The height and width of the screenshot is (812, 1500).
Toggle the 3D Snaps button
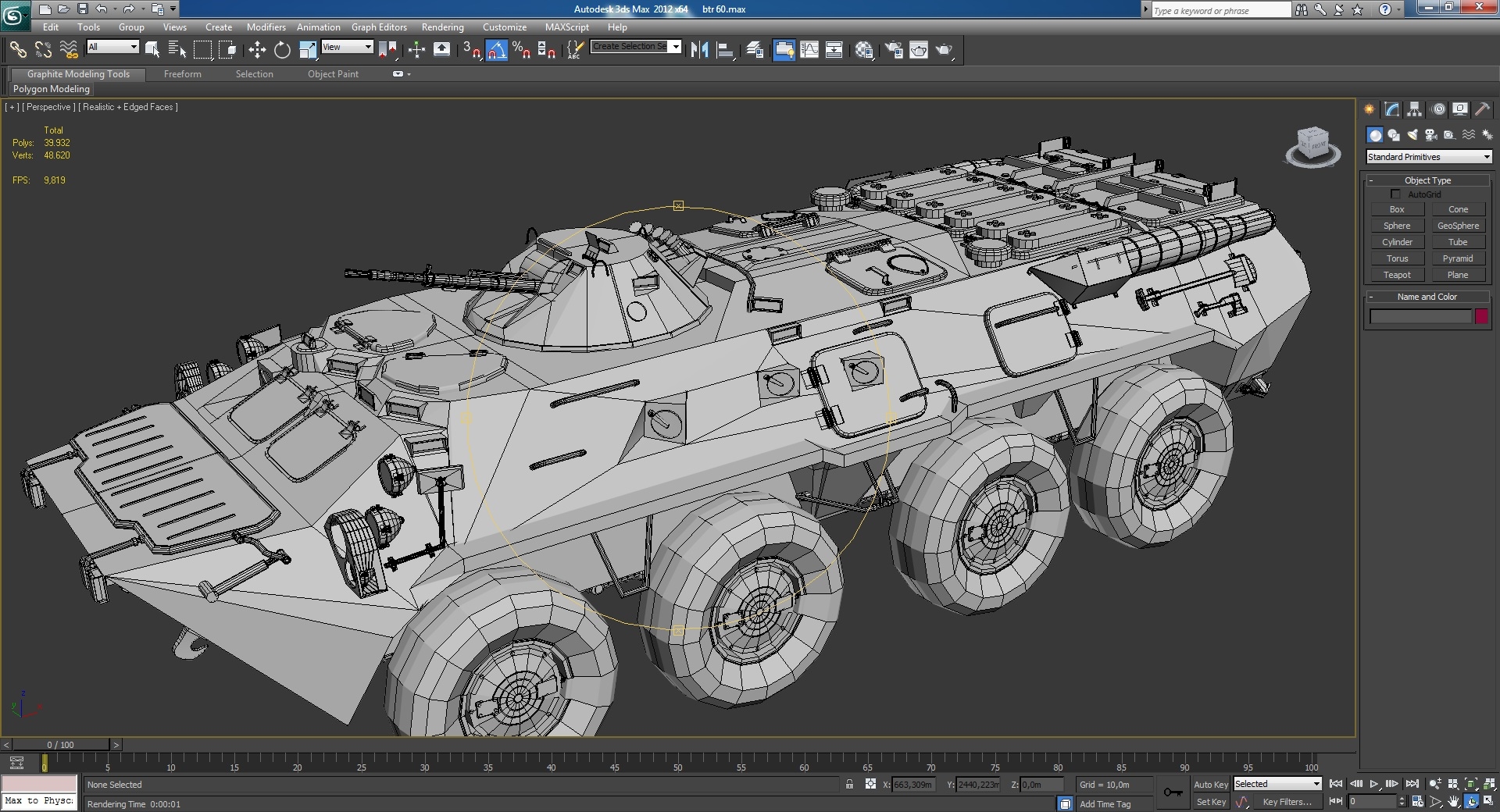(471, 50)
